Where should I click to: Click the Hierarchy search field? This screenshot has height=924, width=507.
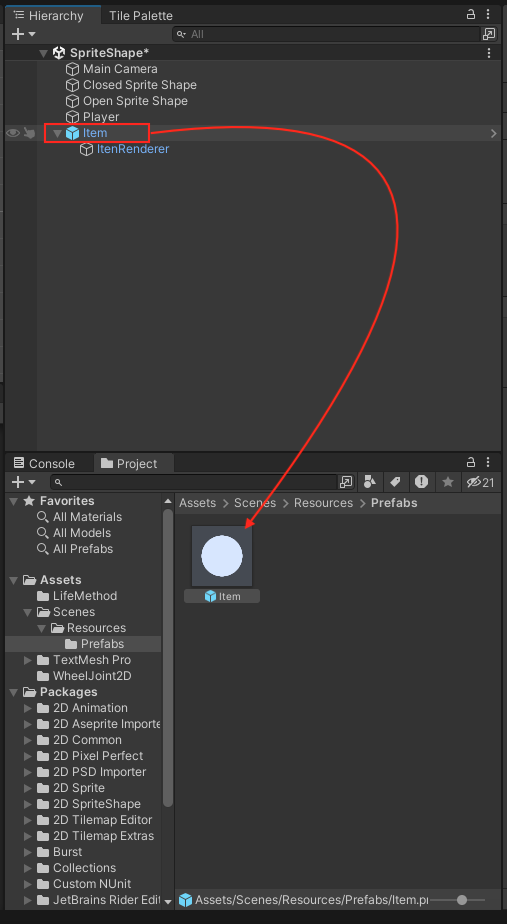tap(327, 34)
